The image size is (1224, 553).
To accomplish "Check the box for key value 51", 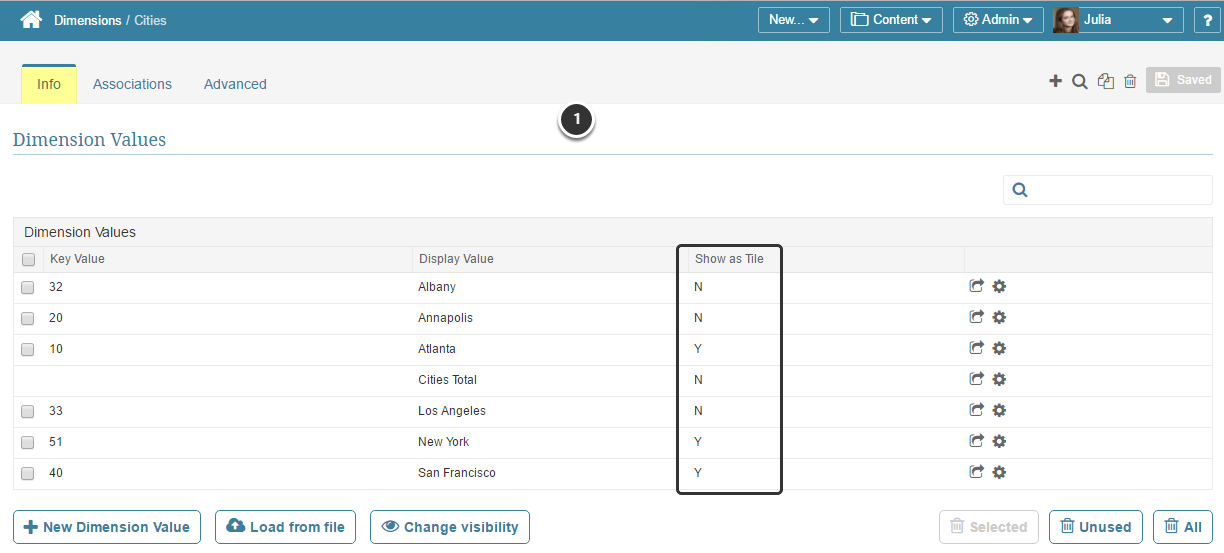I will [28, 443].
